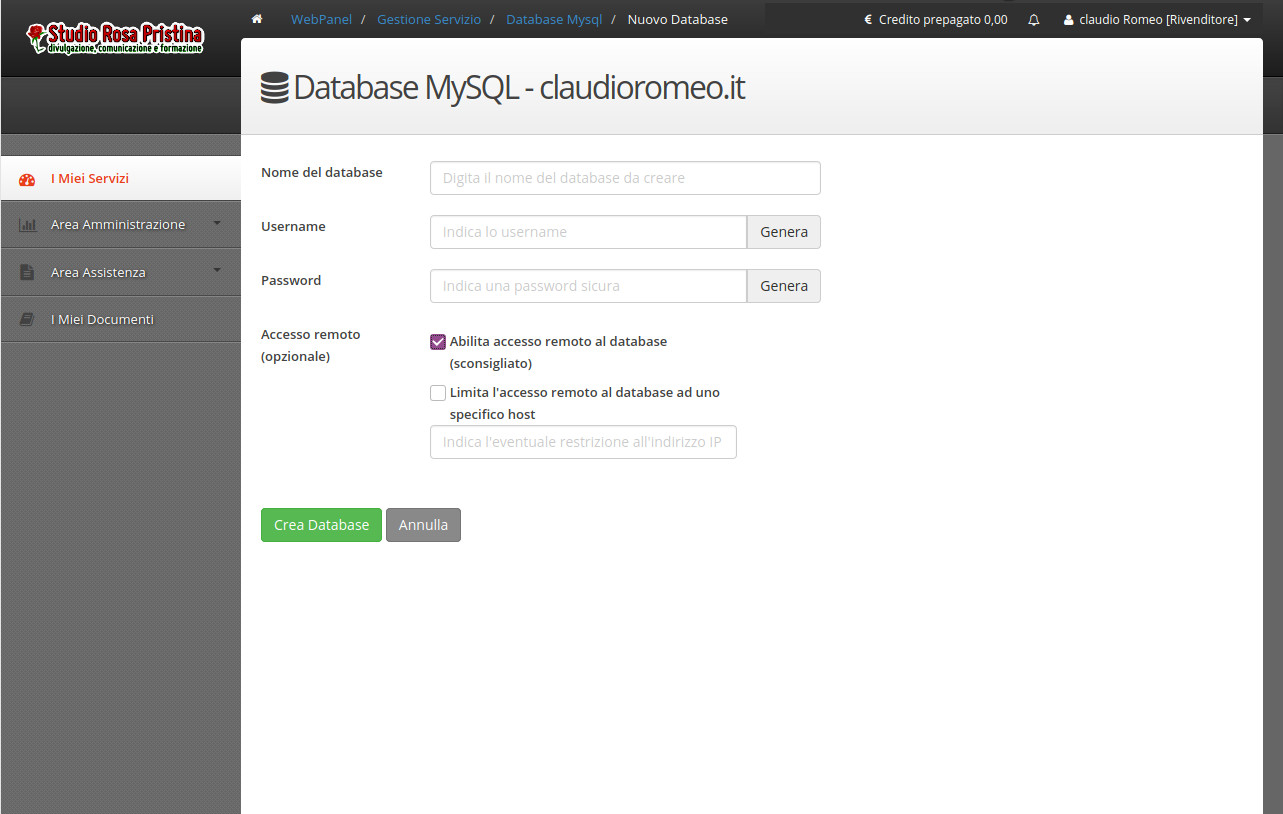Open the notifications bell icon
Image resolution: width=1283 pixels, height=814 pixels.
coord(1034,19)
